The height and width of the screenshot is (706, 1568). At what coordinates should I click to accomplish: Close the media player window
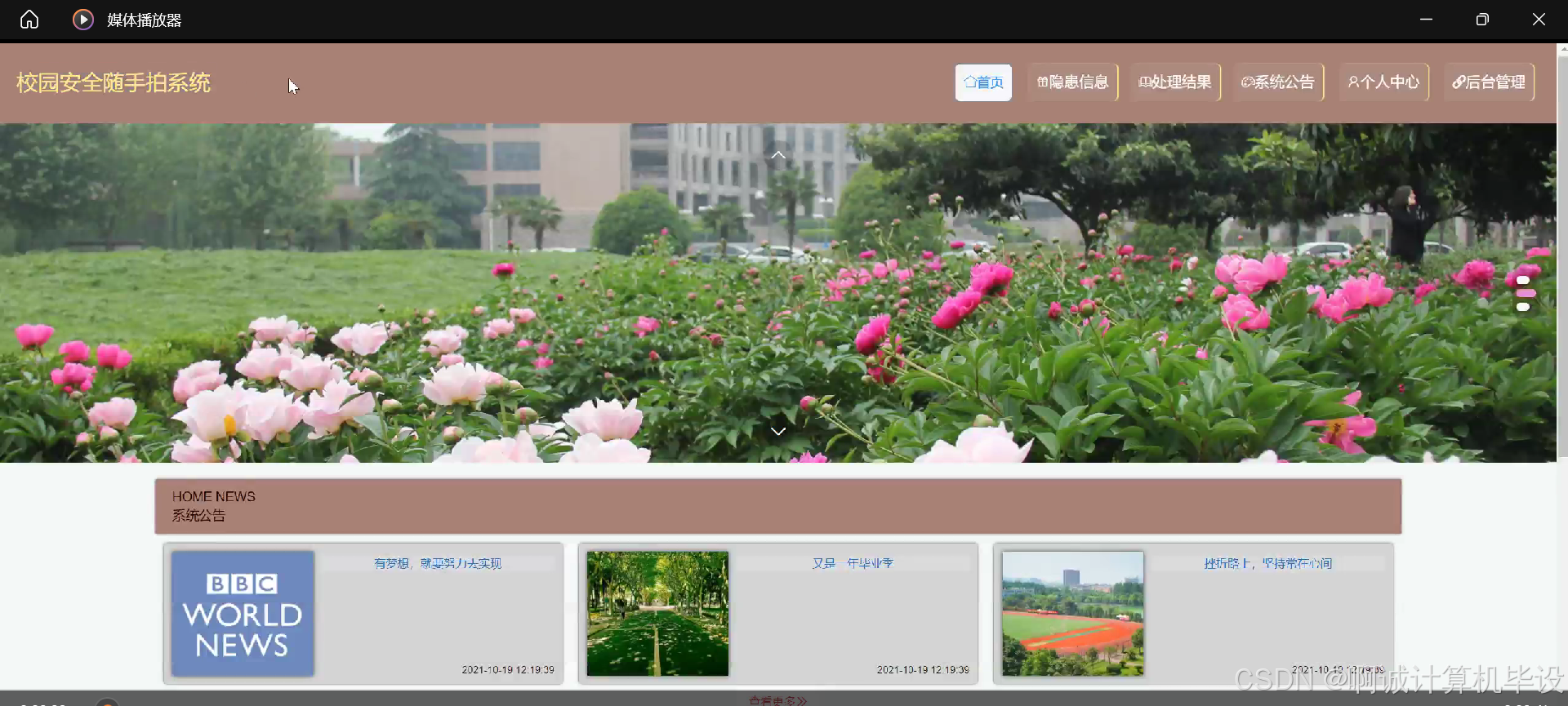pos(1539,20)
